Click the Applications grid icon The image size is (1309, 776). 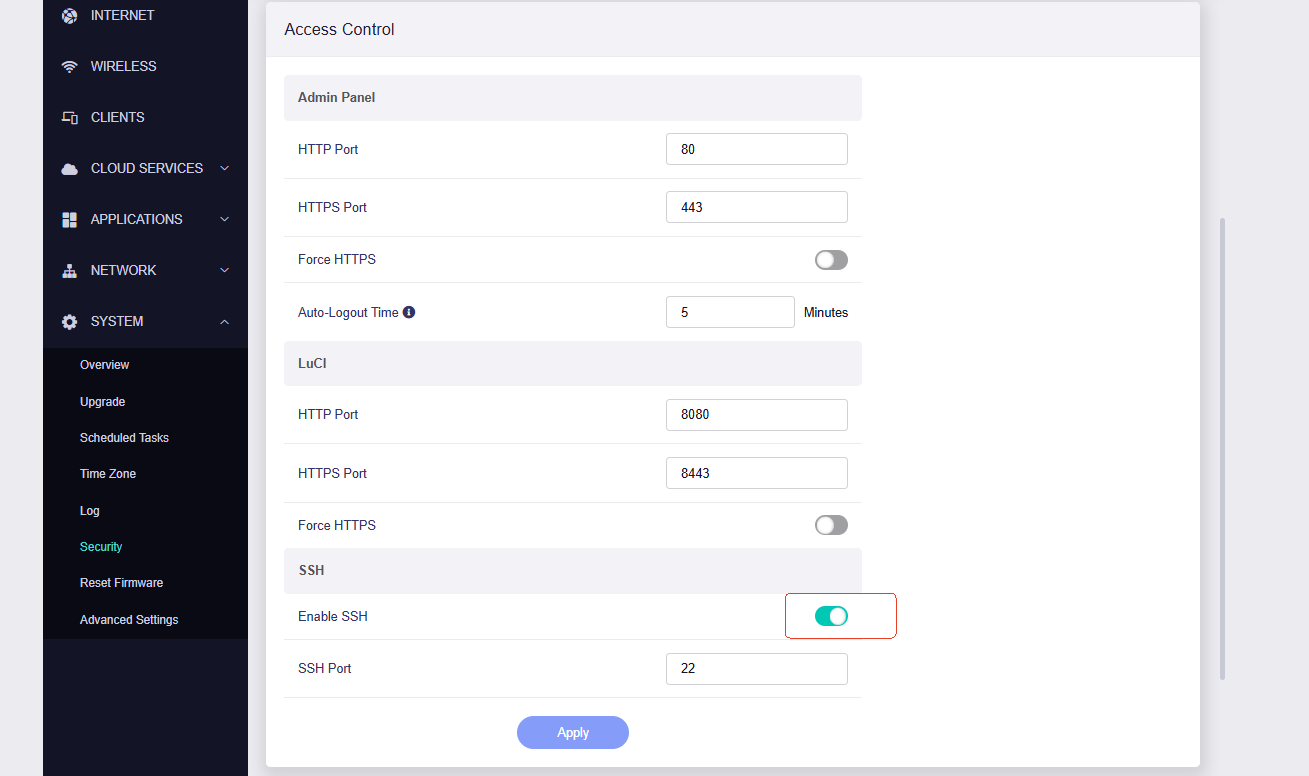(x=69, y=220)
